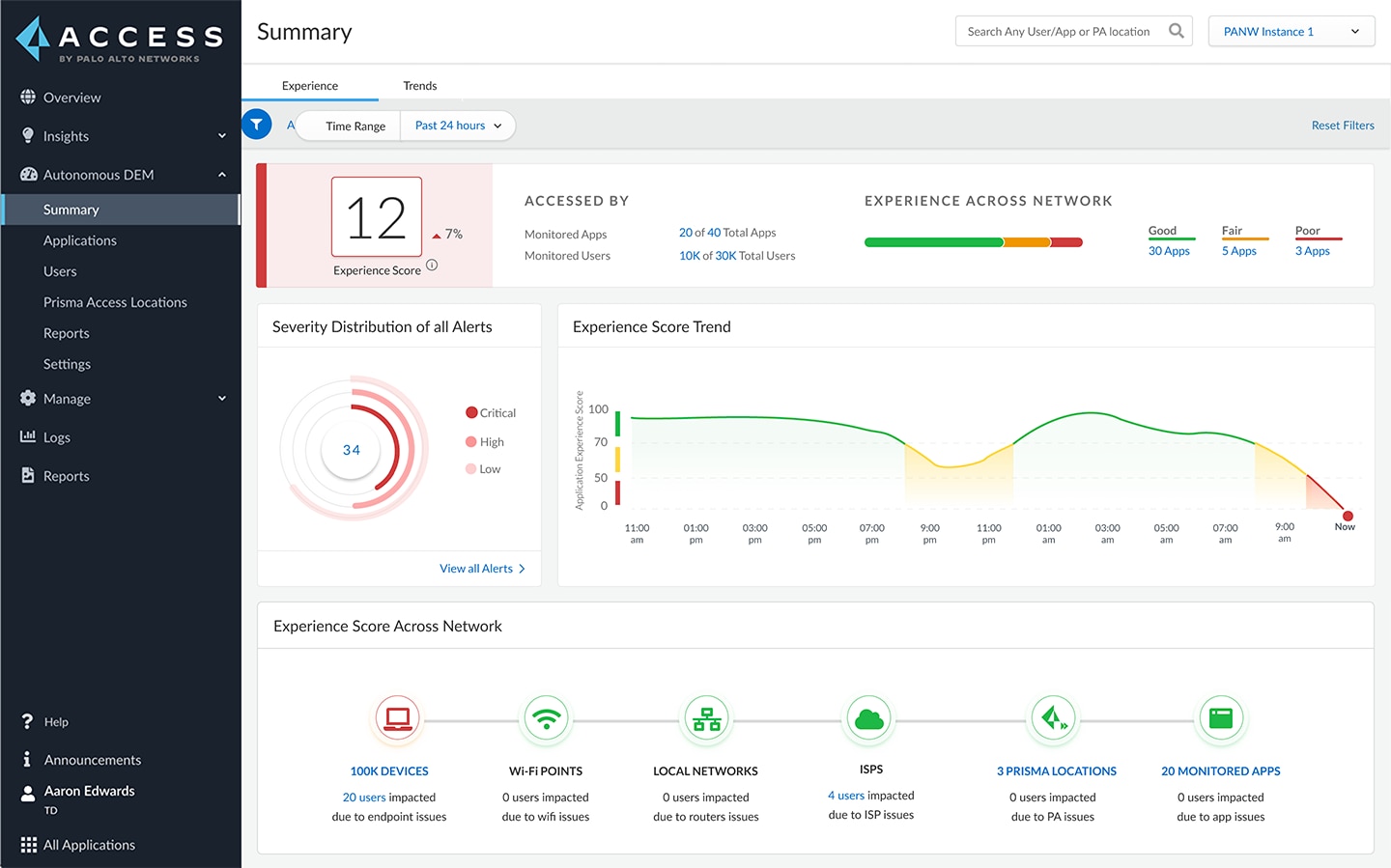Screen dimensions: 1391x868
Task: Select the blue filter funnel icon
Action: pos(256,125)
